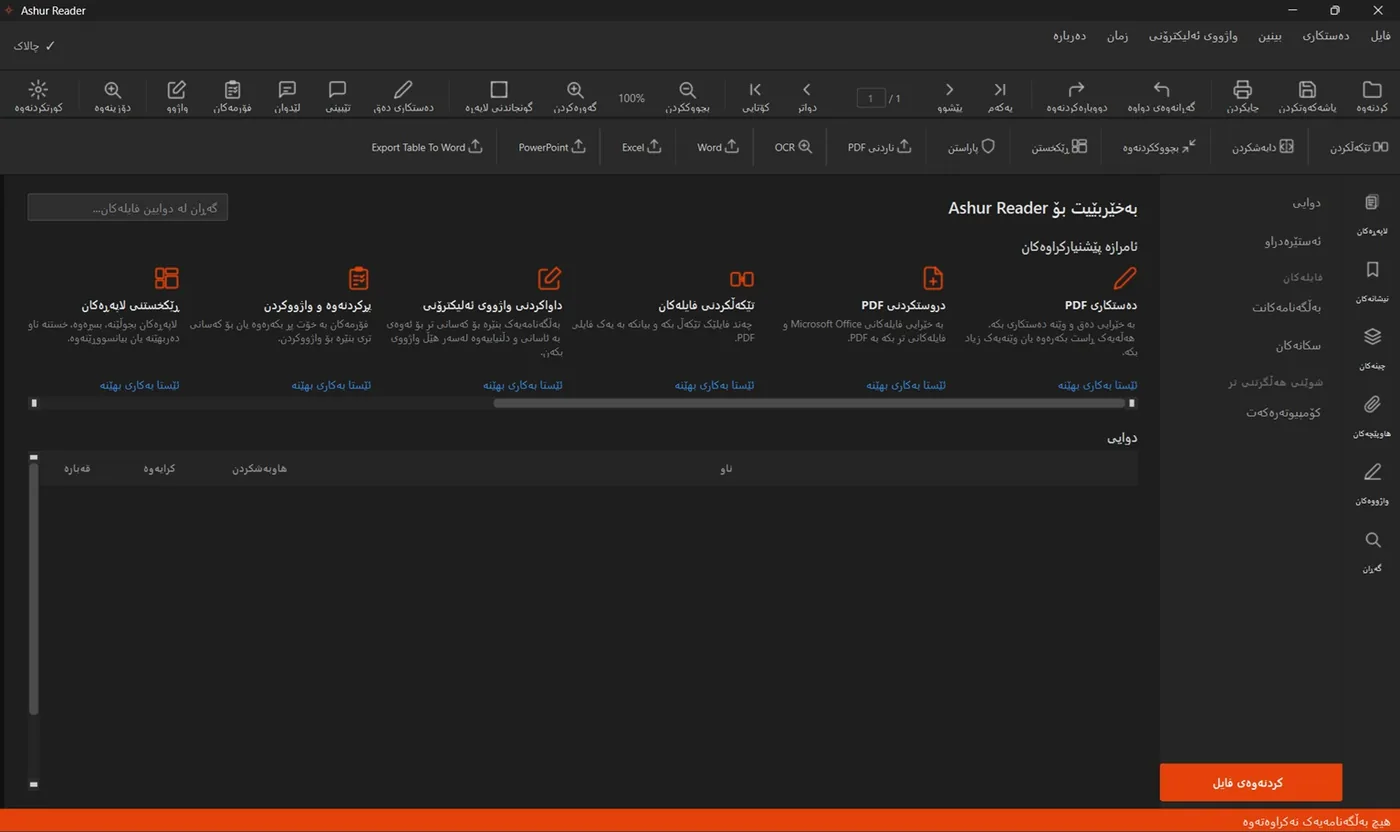This screenshot has height=832, width=1400.
Task: Select Scans (سکانەکان)
Action: point(1298,345)
